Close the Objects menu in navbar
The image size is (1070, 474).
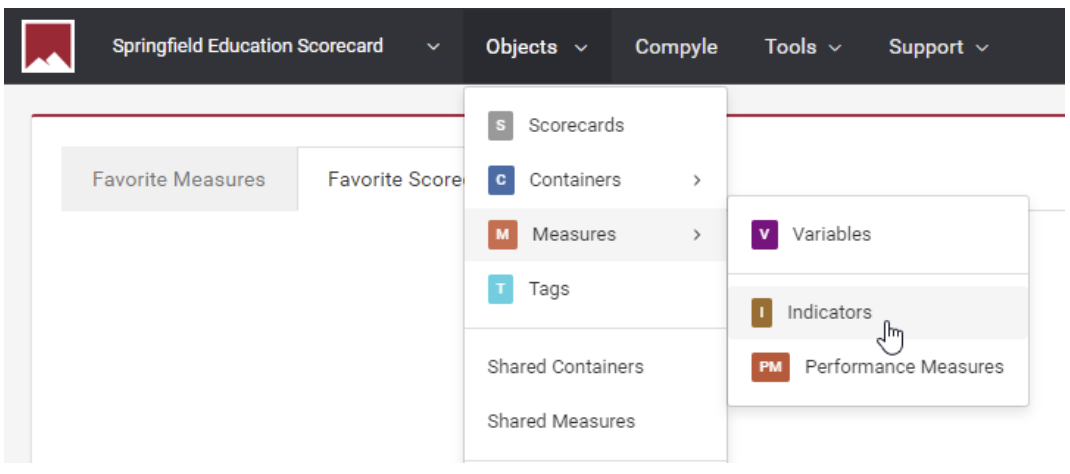point(536,47)
